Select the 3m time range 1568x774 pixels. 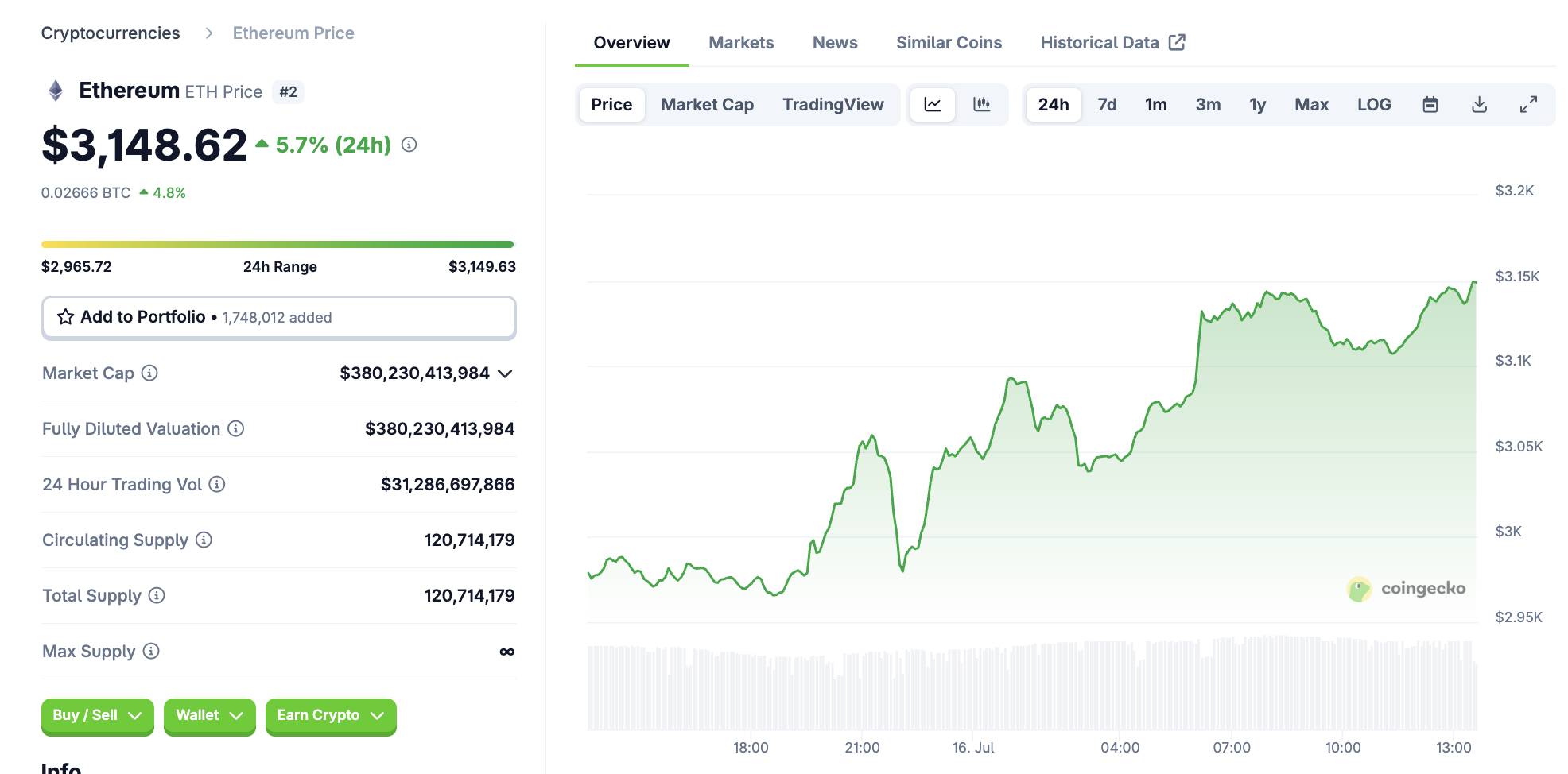click(1208, 104)
